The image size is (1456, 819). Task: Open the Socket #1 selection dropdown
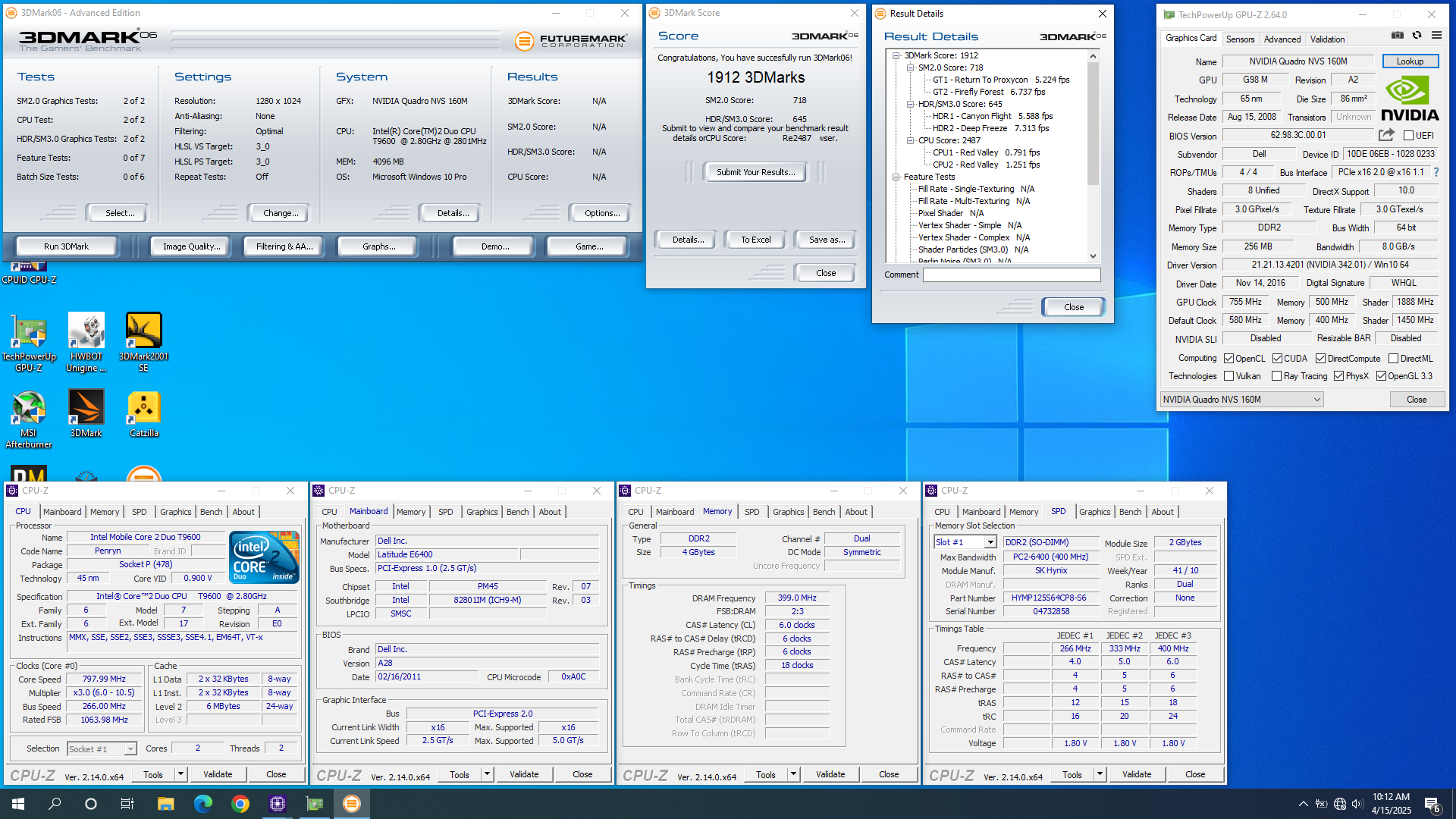coord(102,749)
